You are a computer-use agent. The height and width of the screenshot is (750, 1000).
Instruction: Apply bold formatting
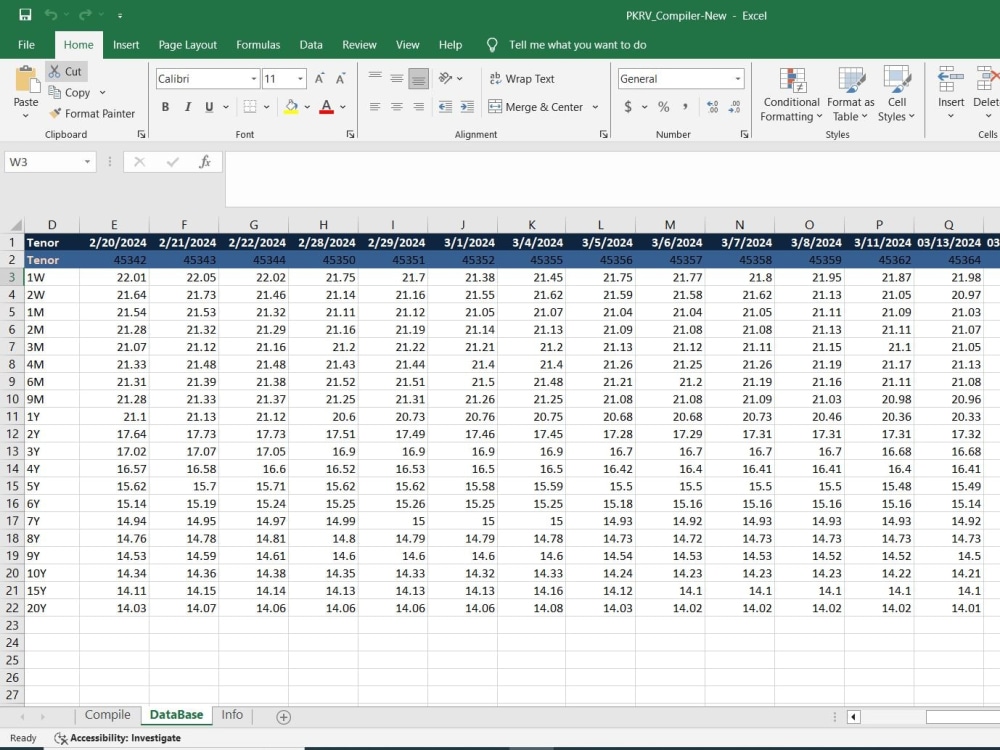[165, 107]
